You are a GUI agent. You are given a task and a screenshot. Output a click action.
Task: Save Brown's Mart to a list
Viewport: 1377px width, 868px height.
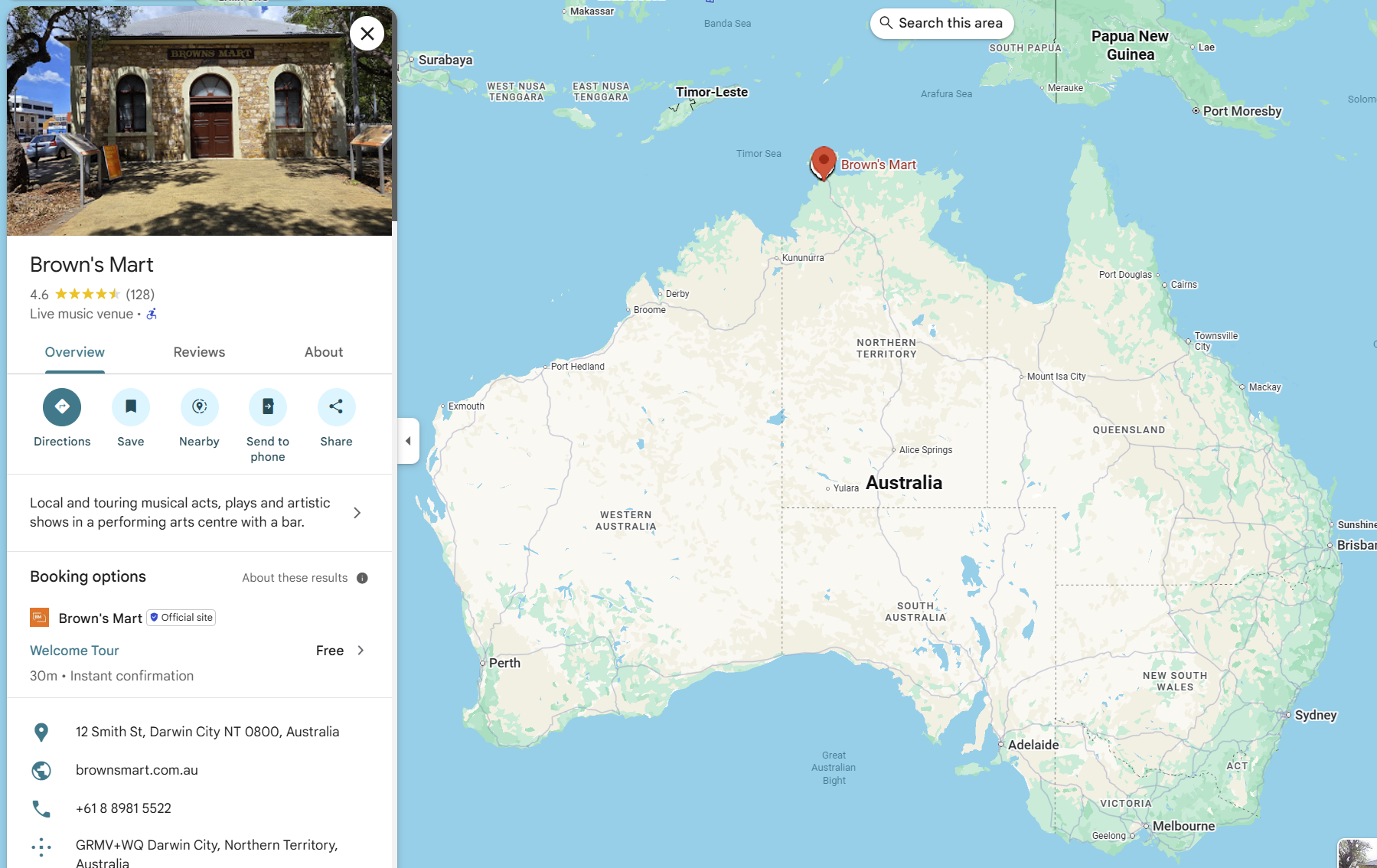click(x=131, y=418)
